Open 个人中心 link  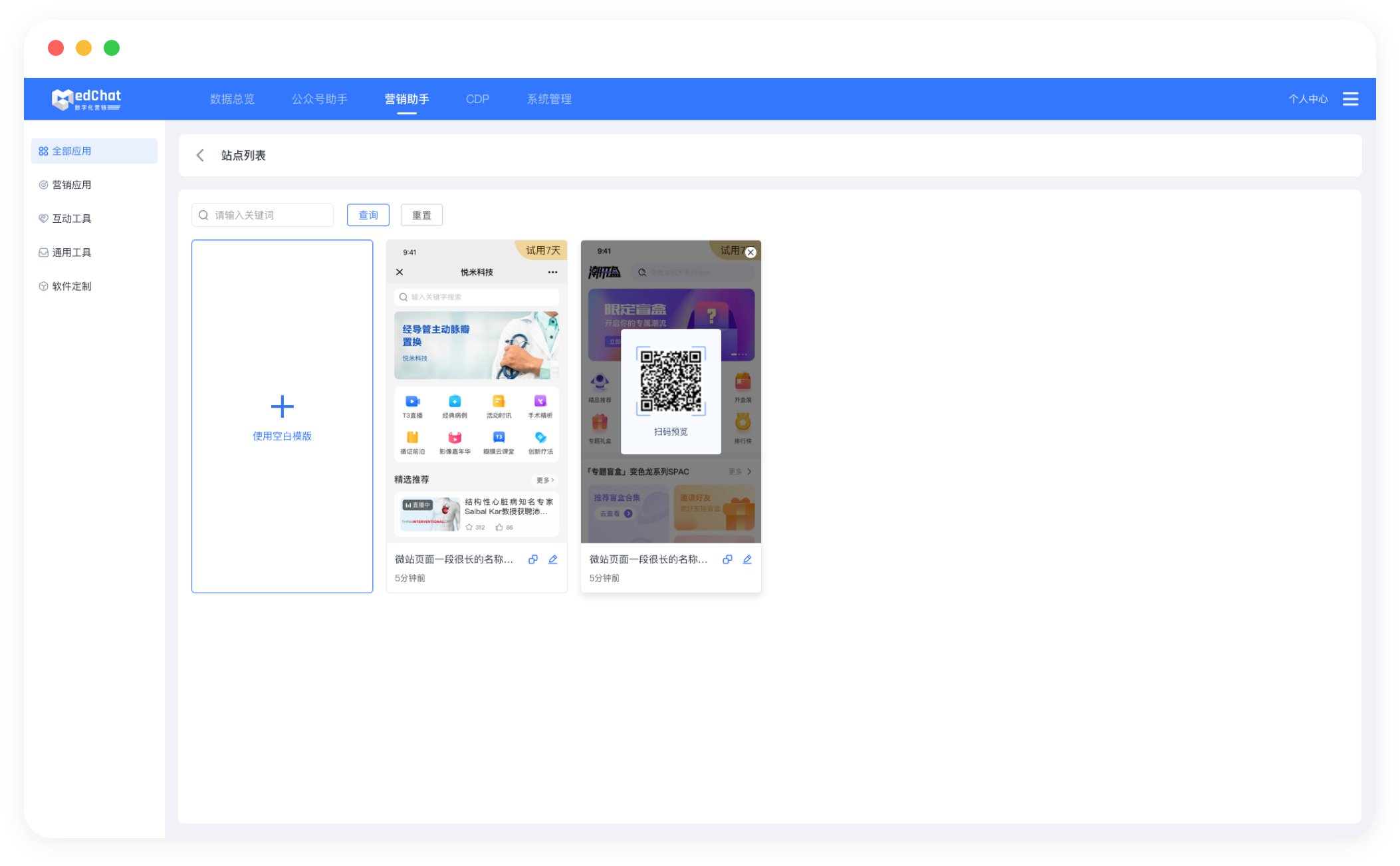1308,99
